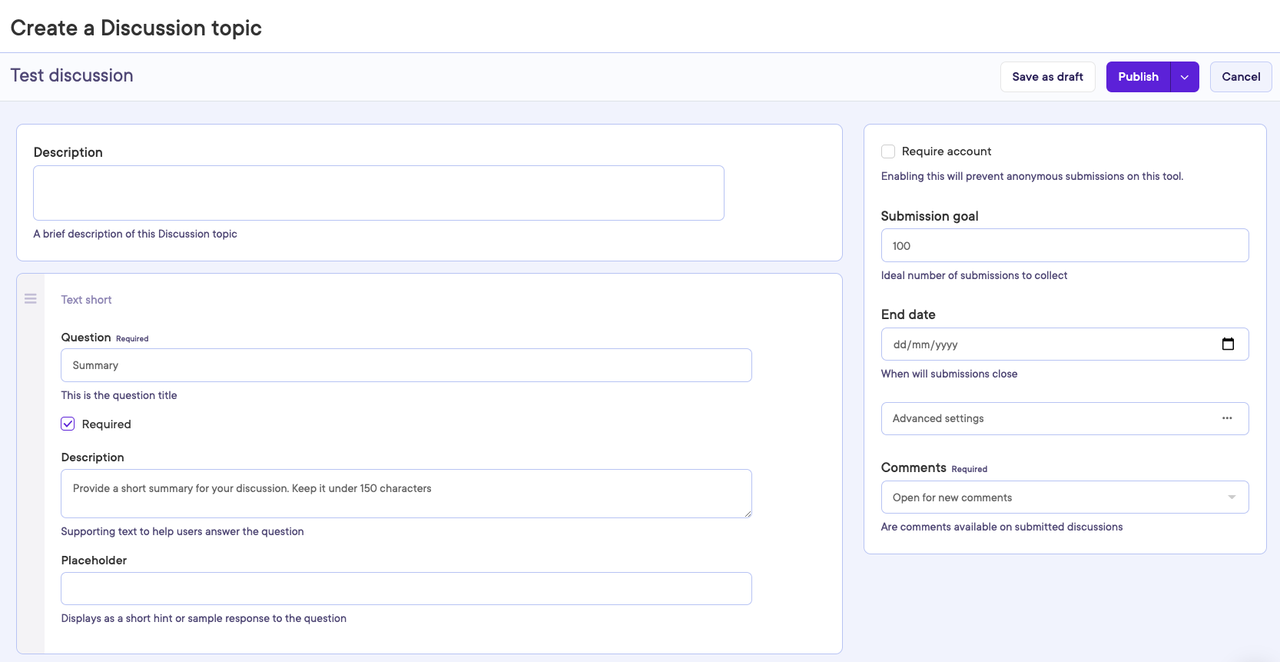Click the Publish button
This screenshot has width=1280, height=662.
[1137, 76]
